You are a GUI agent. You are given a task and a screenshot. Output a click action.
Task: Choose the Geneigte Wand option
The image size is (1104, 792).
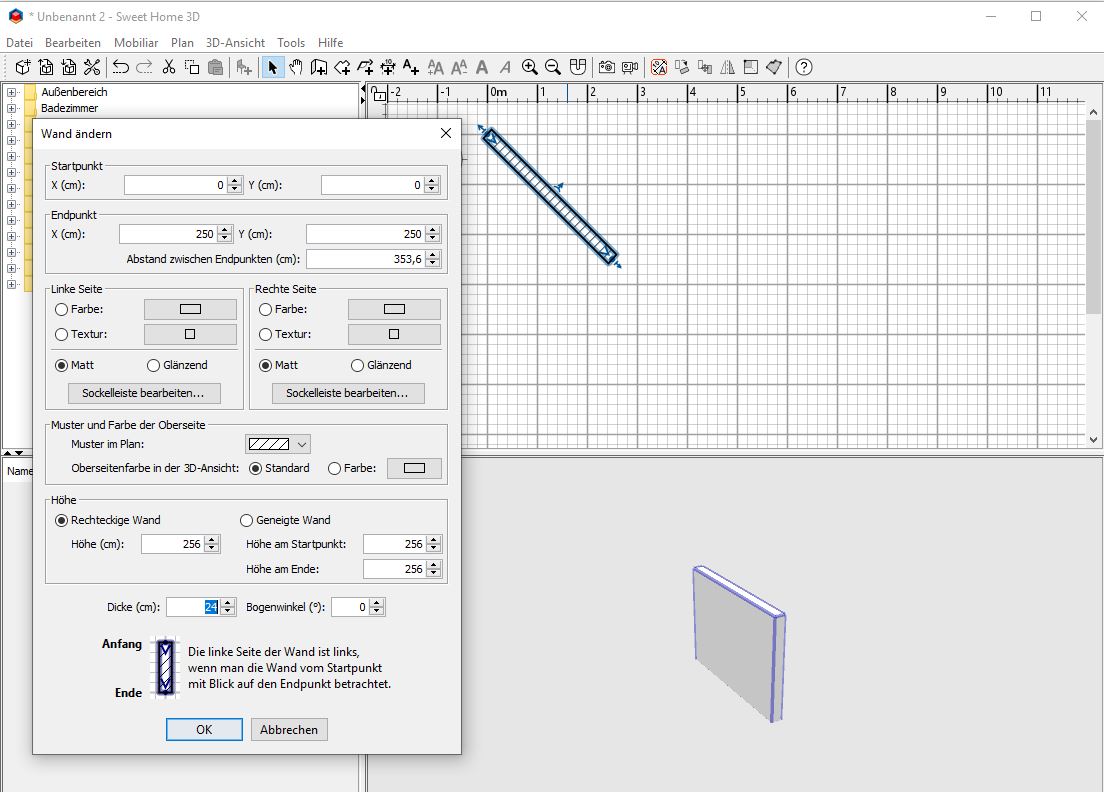[x=285, y=520]
